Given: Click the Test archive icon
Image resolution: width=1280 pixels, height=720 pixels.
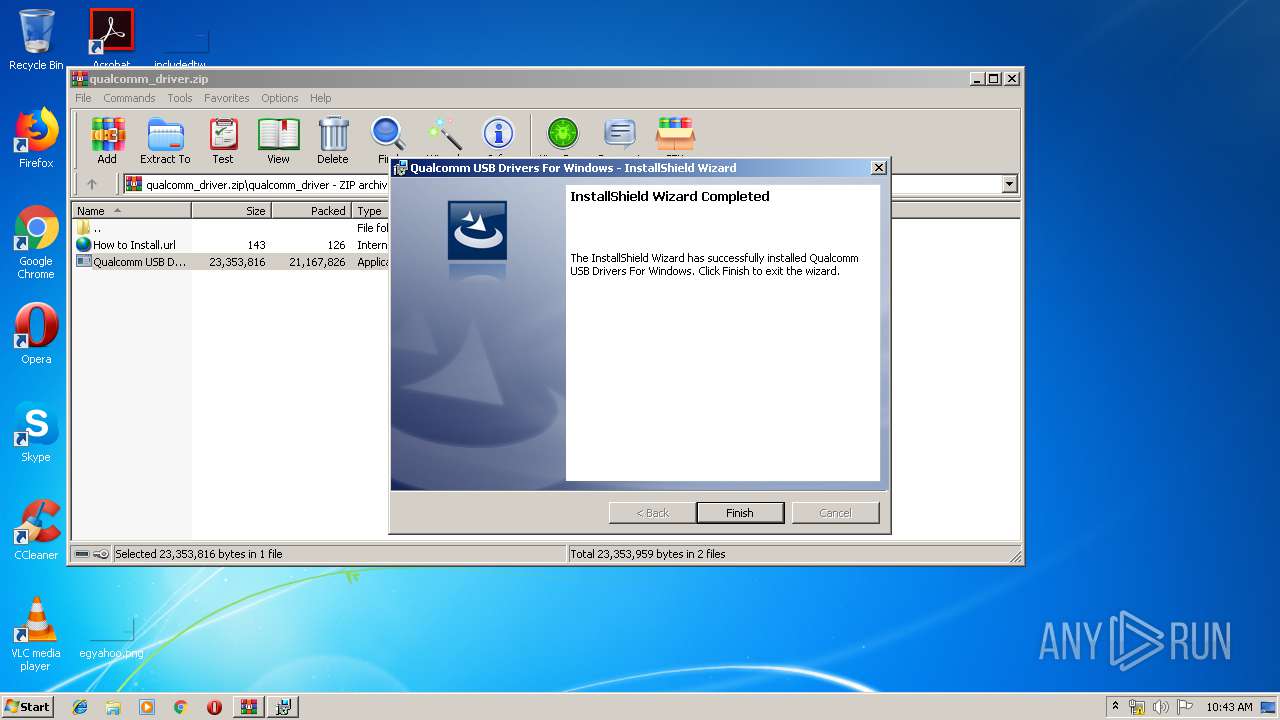Looking at the screenshot, I should tap(223, 140).
